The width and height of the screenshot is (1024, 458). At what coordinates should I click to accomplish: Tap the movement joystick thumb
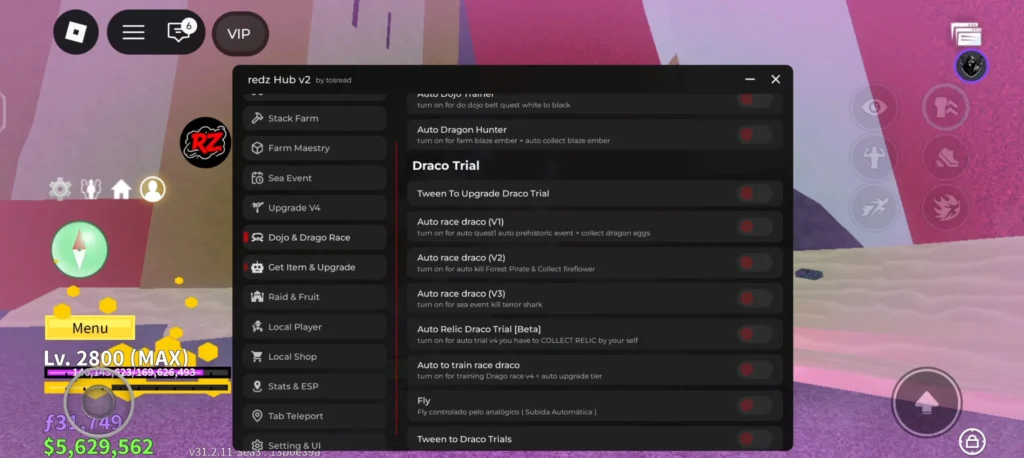coord(99,402)
